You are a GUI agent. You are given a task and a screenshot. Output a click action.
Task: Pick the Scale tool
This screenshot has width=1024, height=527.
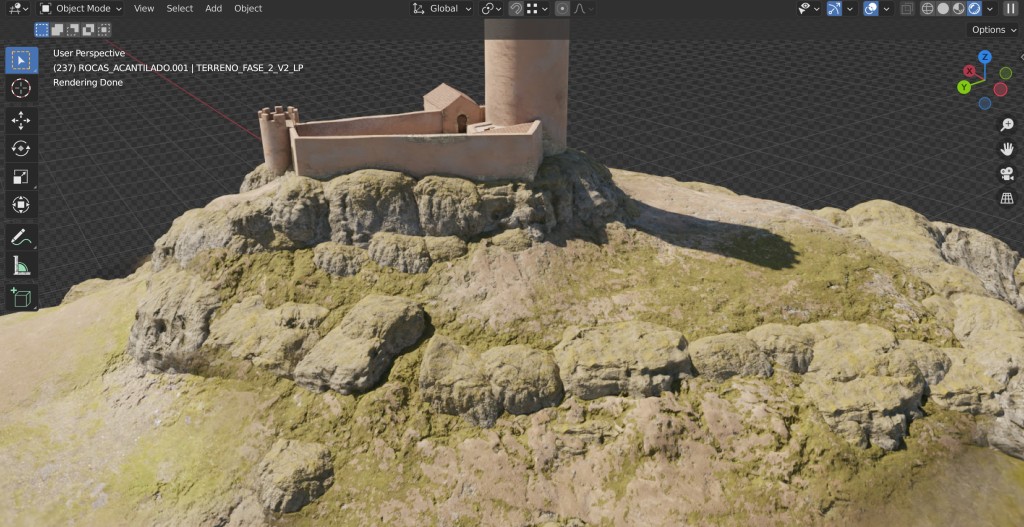[x=21, y=177]
